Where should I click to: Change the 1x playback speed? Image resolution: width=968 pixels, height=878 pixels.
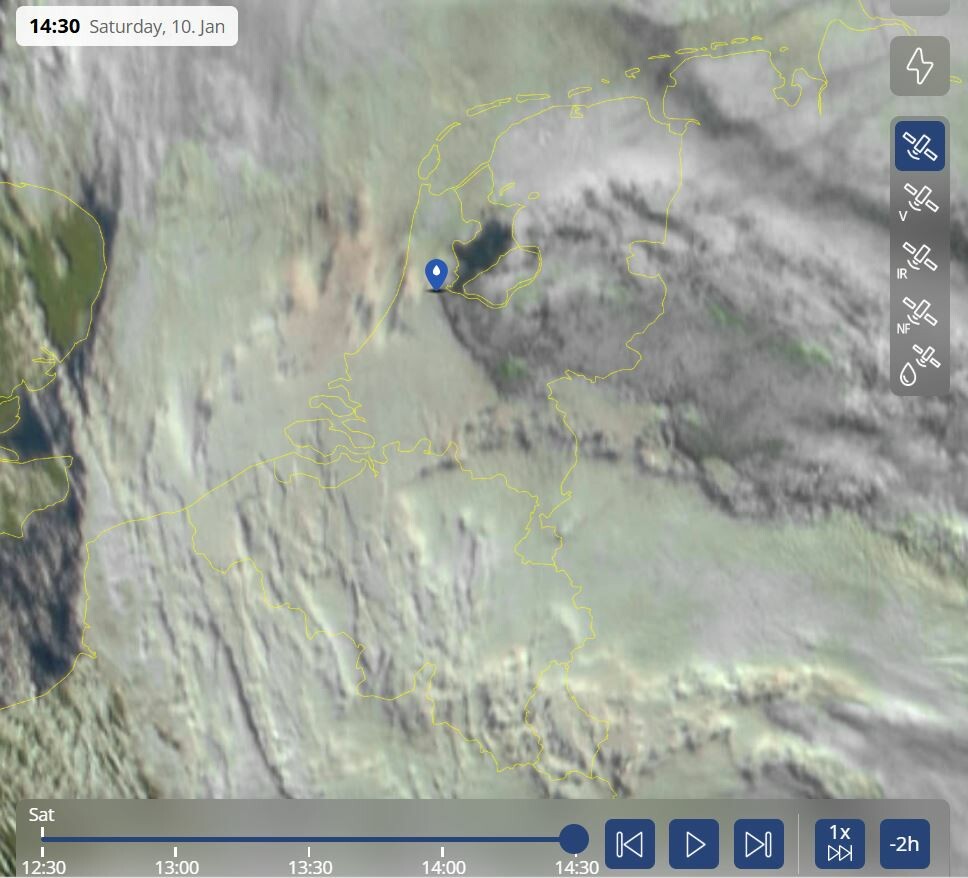point(840,844)
